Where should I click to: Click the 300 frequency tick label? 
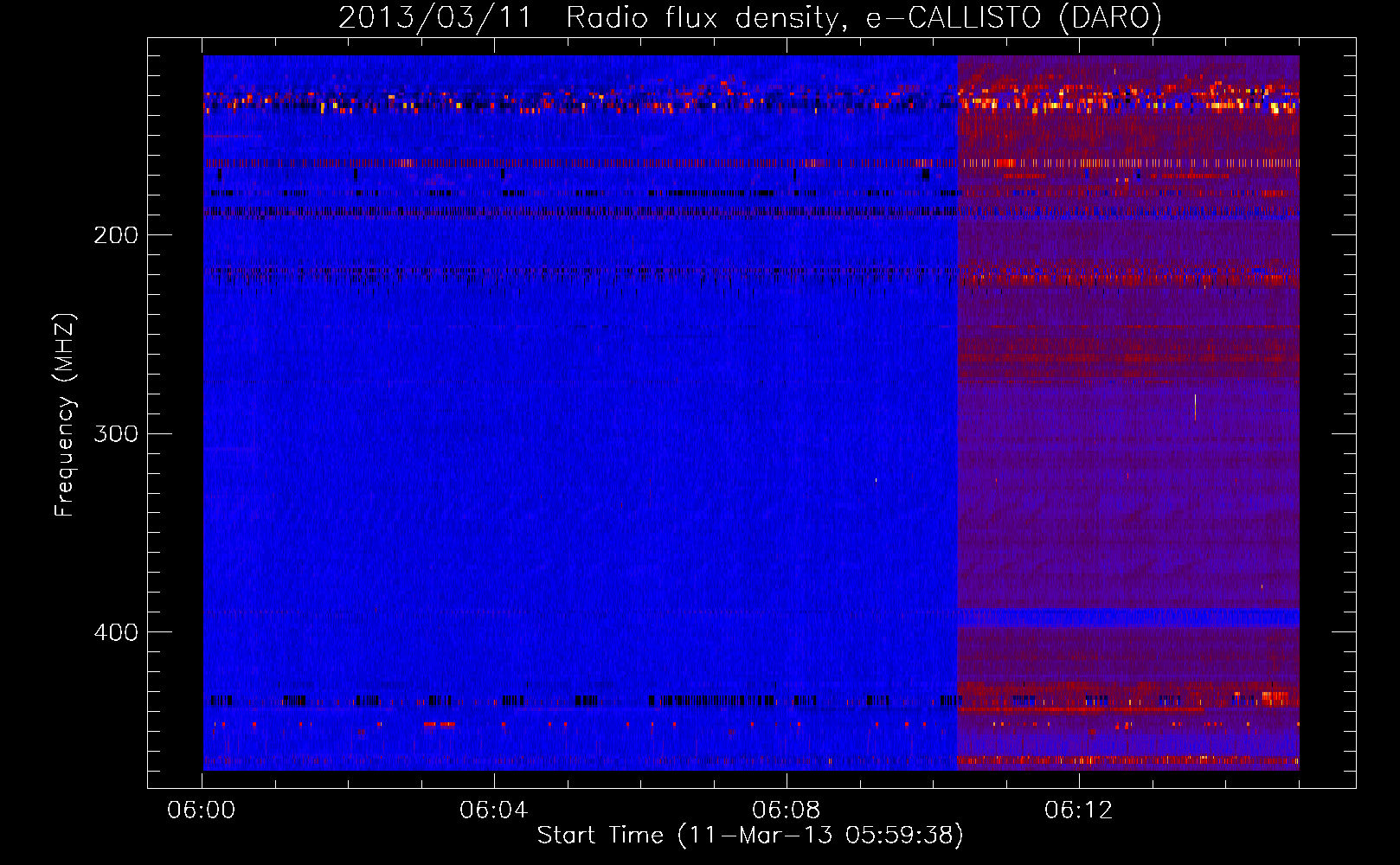[x=116, y=433]
